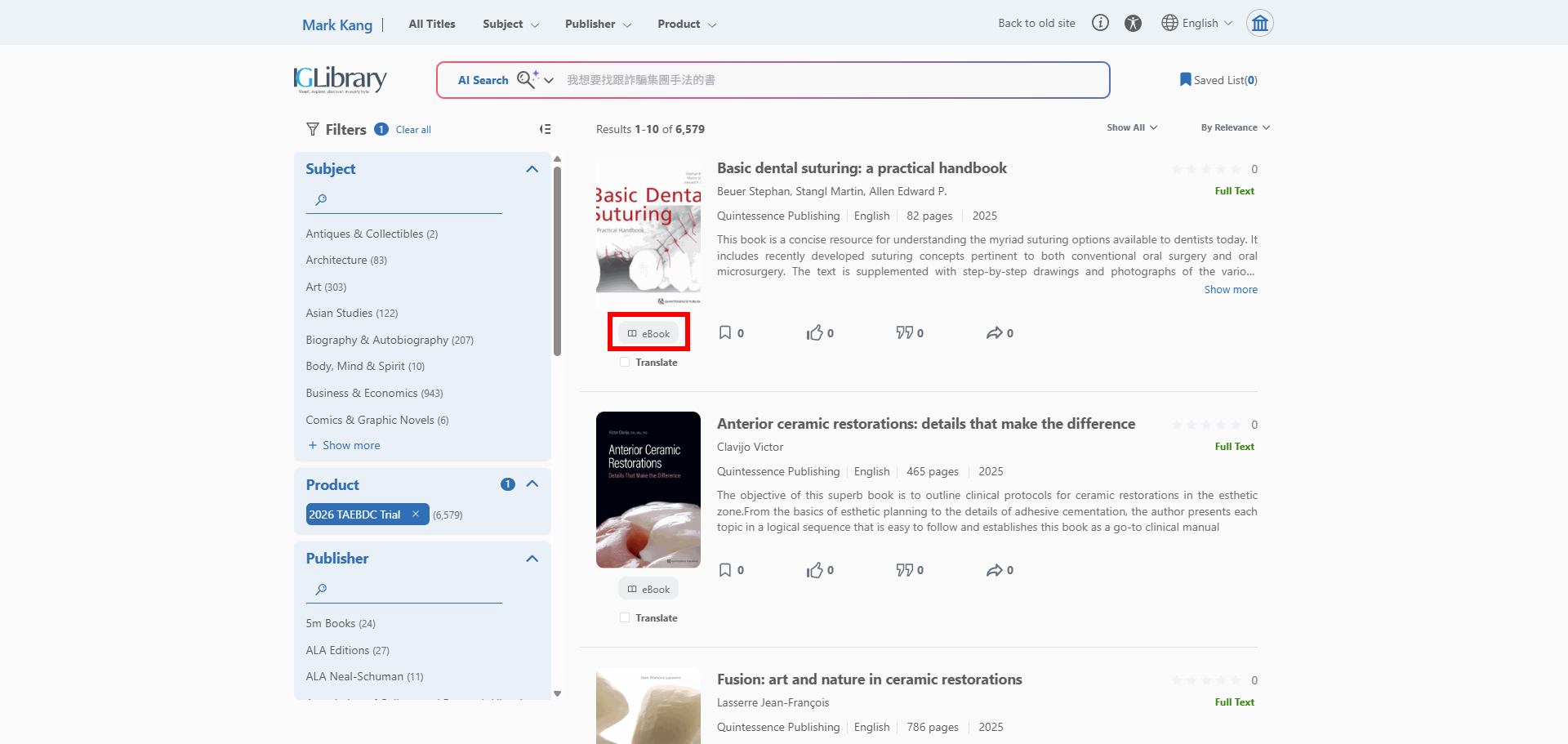Bookmark the Basic dental suturing book
The image size is (1568, 744).
point(724,332)
